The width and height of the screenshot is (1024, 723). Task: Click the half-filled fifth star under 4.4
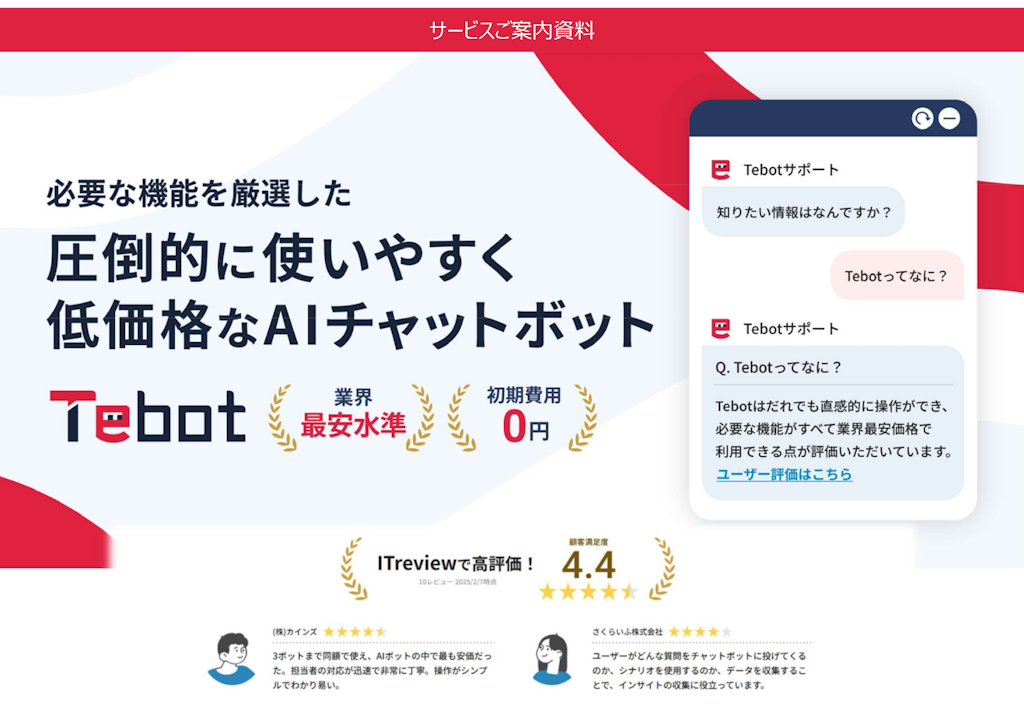pyautogui.click(x=631, y=589)
